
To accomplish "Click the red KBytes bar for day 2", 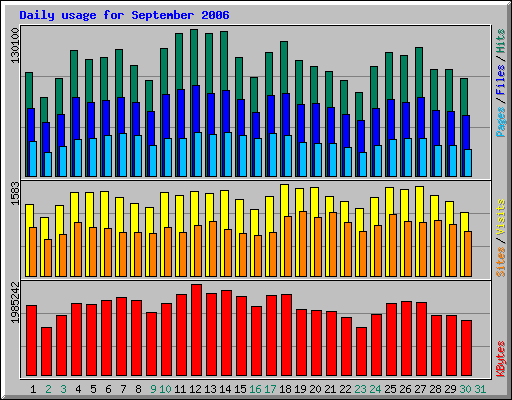I will (x=46, y=352).
